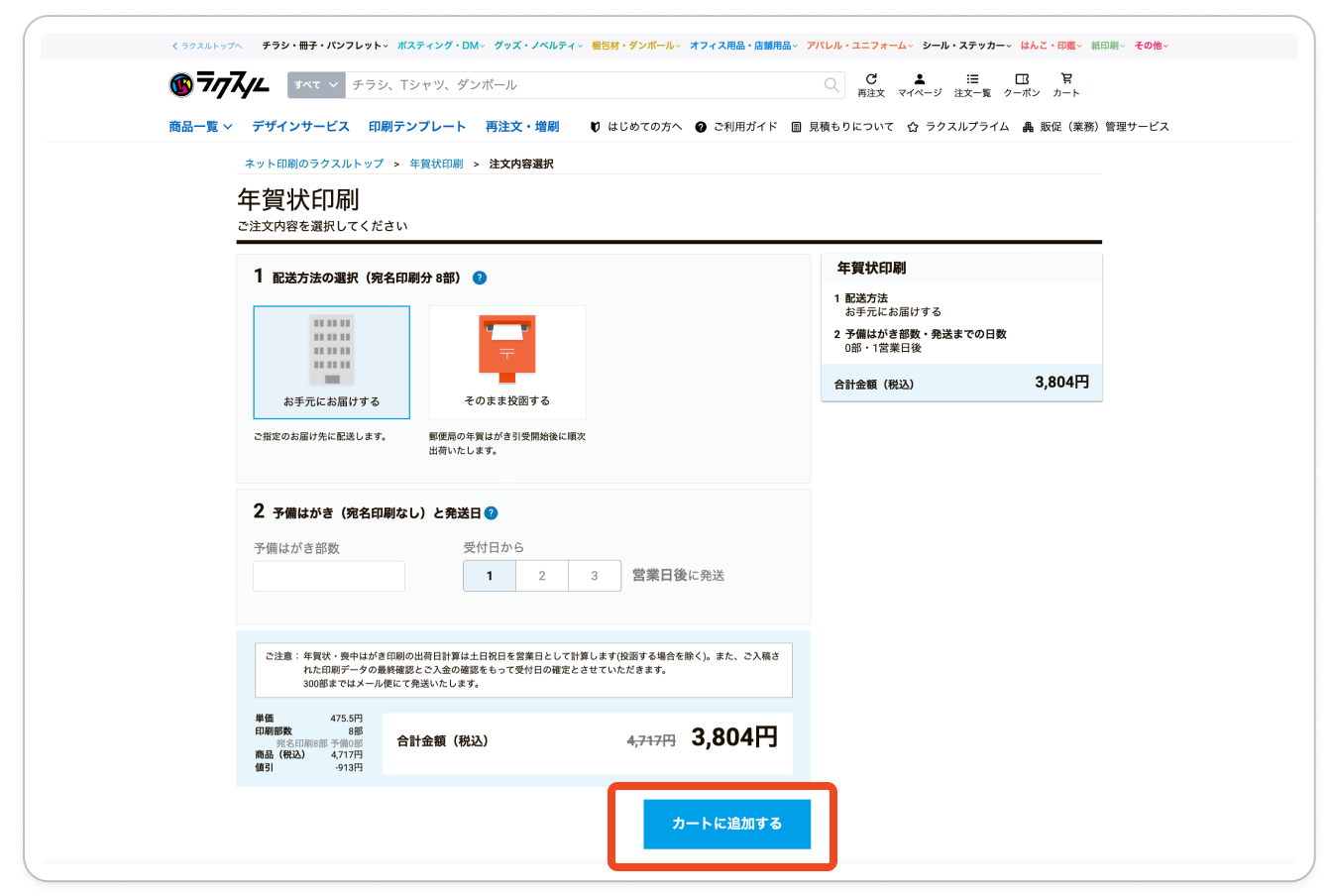The image size is (1329, 896).
Task: Click help icon beside 配送方法の選択
Action: pos(480,278)
